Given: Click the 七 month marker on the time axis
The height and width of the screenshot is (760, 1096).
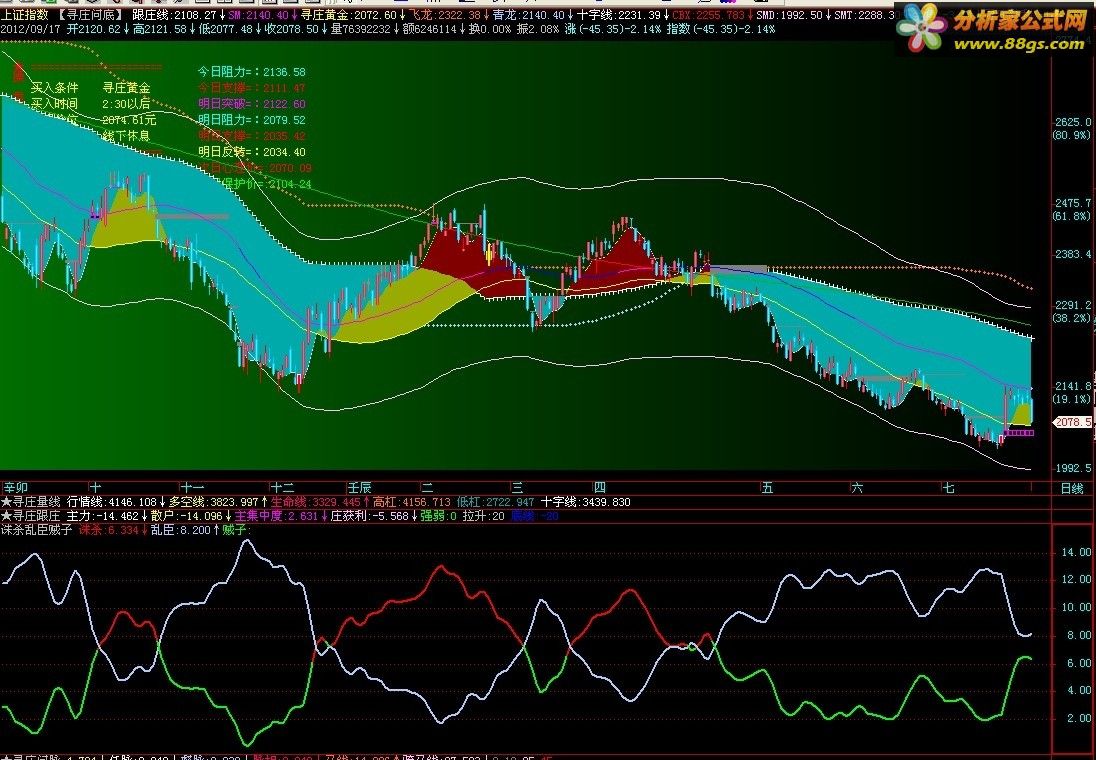Looking at the screenshot, I should tap(949, 488).
